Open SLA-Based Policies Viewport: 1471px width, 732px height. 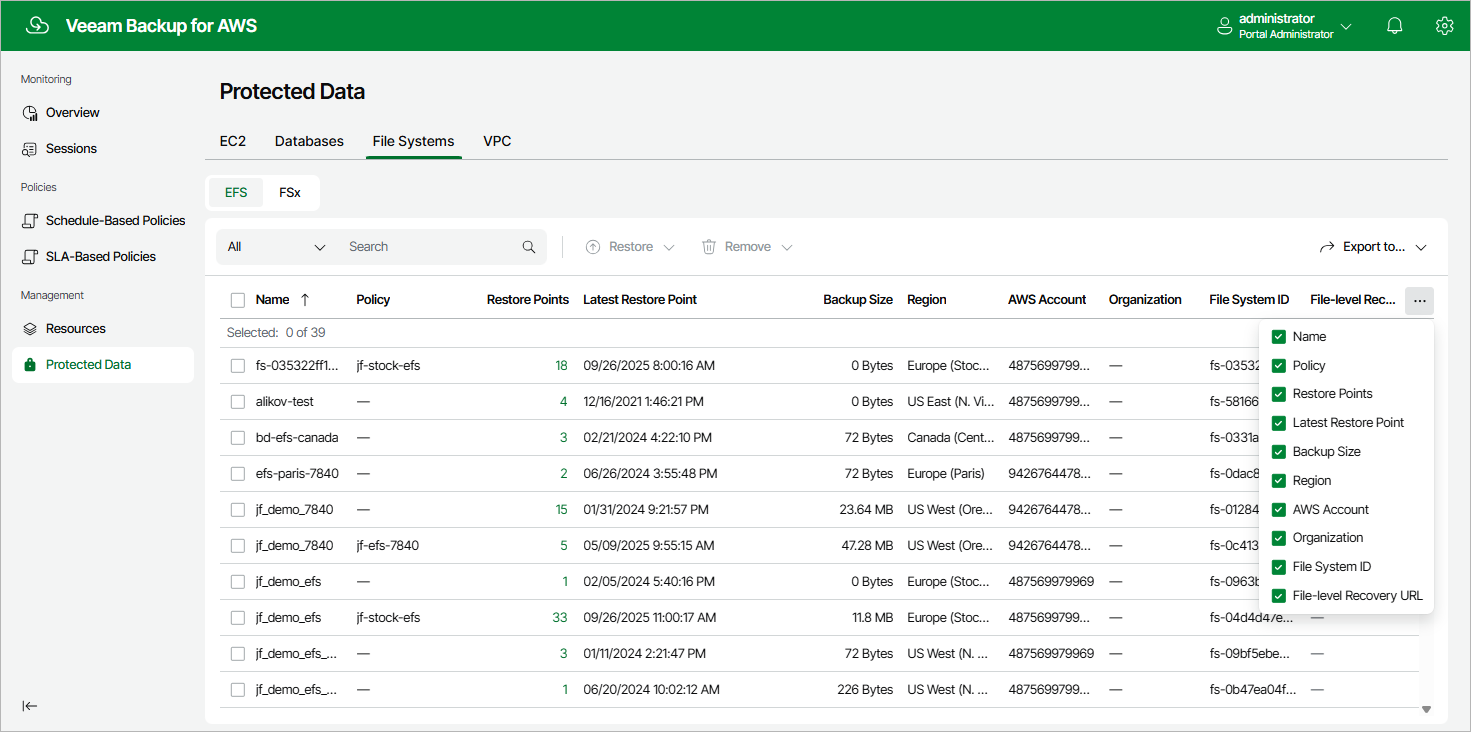pos(103,257)
